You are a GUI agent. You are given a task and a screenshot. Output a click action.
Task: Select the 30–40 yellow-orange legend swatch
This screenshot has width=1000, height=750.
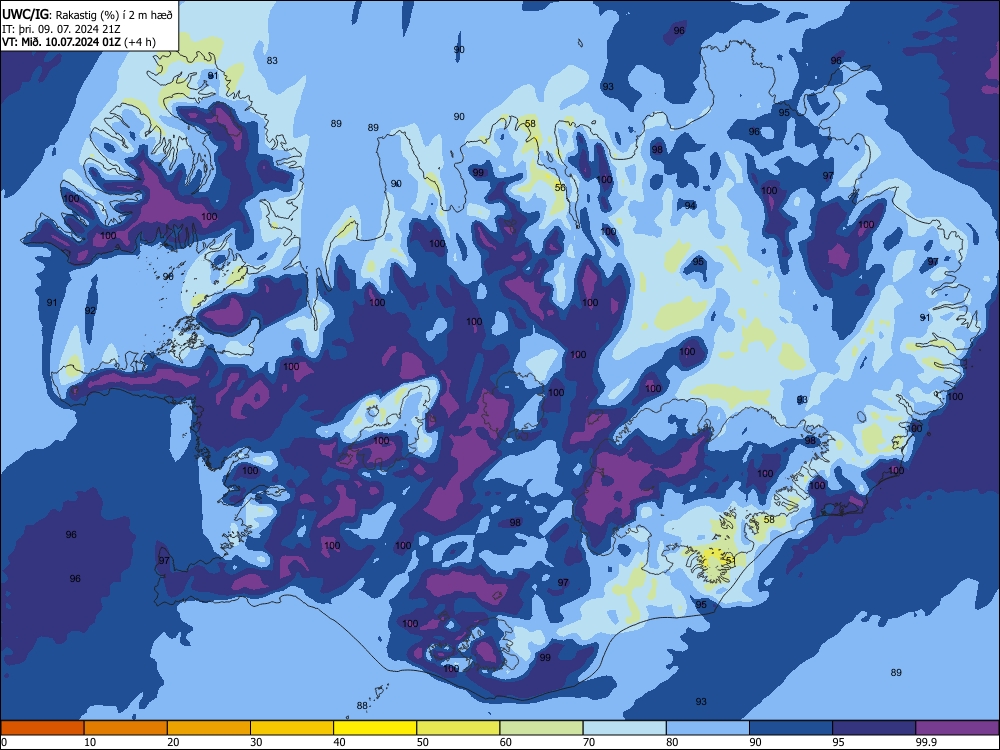pyautogui.click(x=292, y=728)
